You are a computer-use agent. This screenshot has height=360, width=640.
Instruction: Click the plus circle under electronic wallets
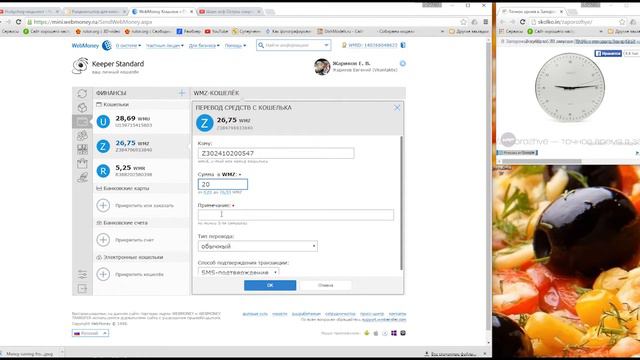(103, 274)
